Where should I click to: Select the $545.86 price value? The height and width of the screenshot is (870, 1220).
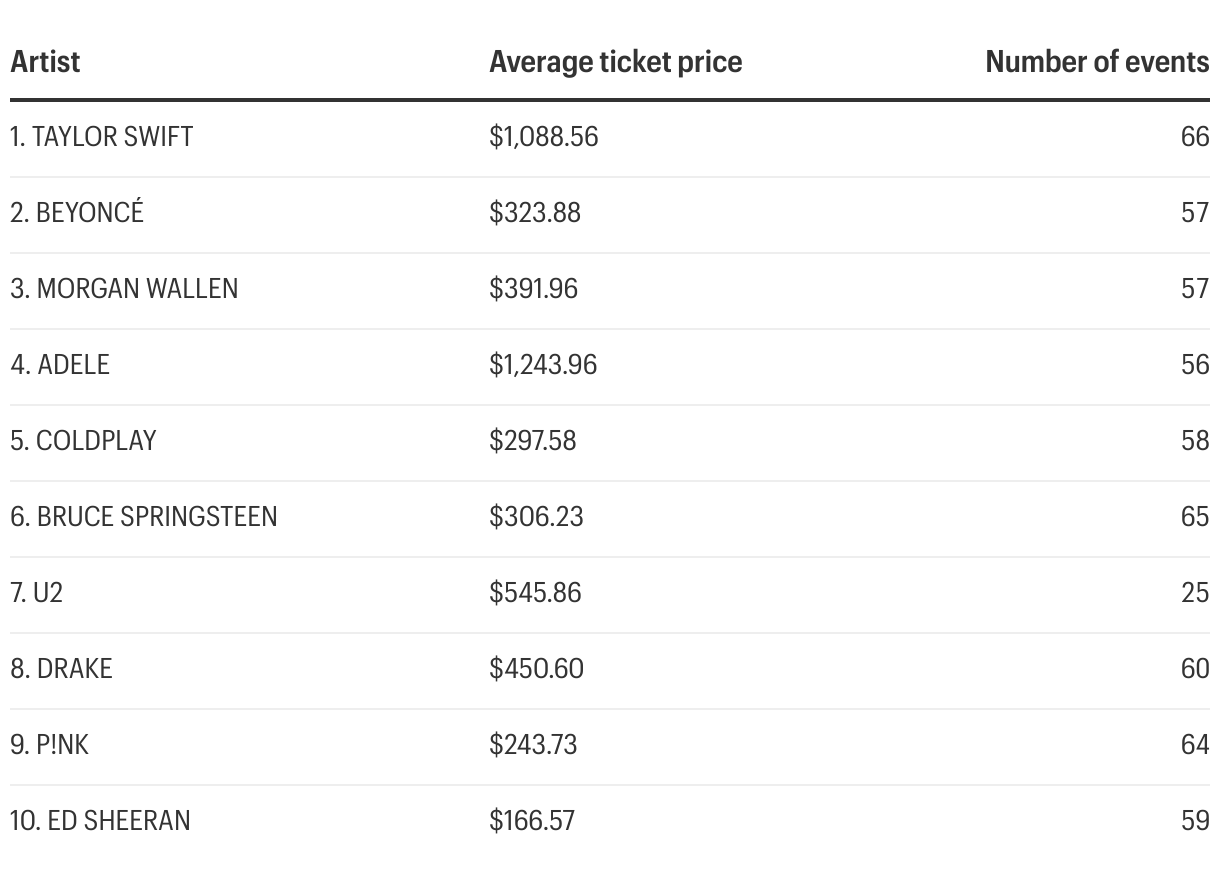[535, 593]
